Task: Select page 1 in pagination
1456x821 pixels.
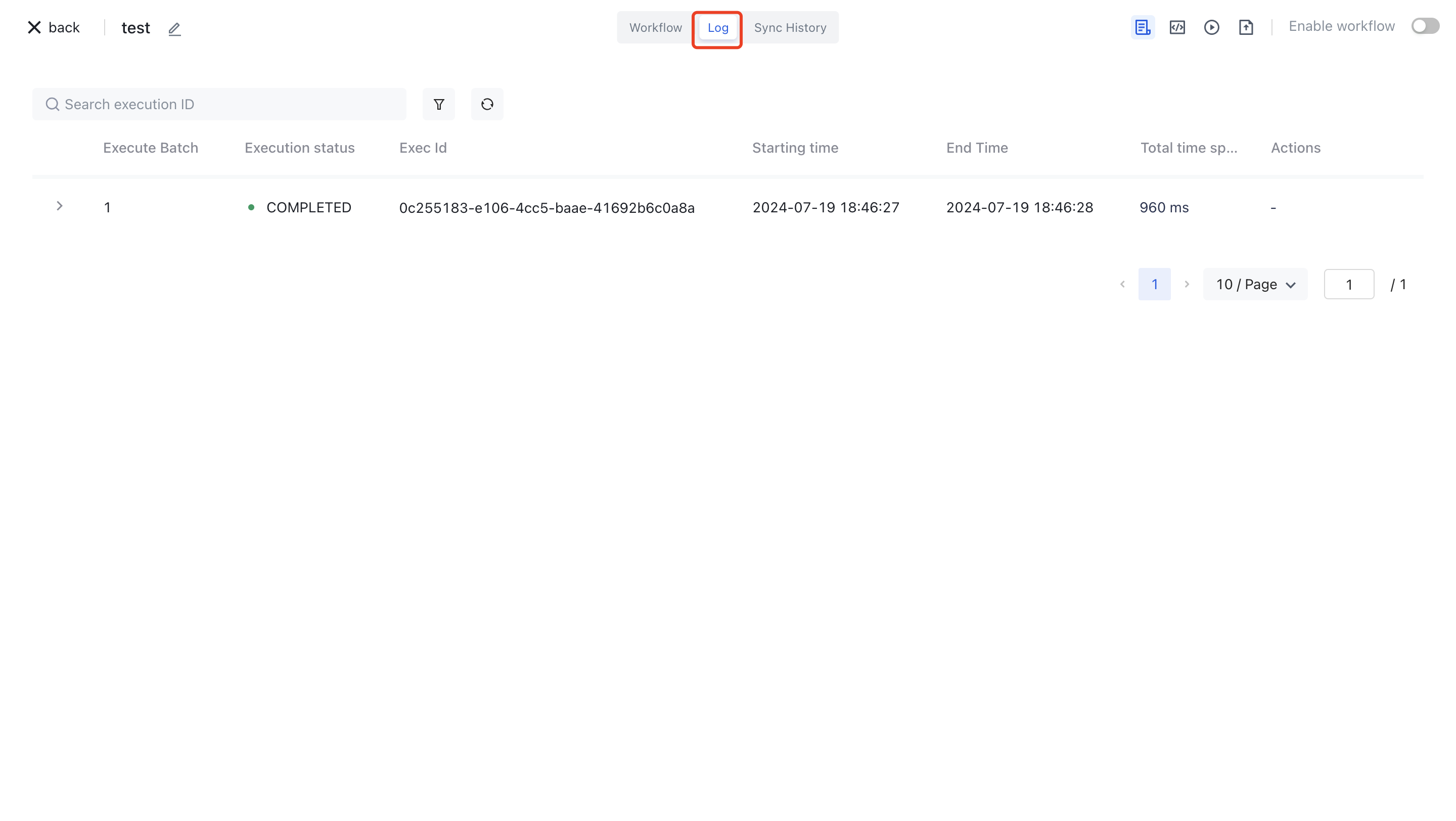Action: [1155, 284]
